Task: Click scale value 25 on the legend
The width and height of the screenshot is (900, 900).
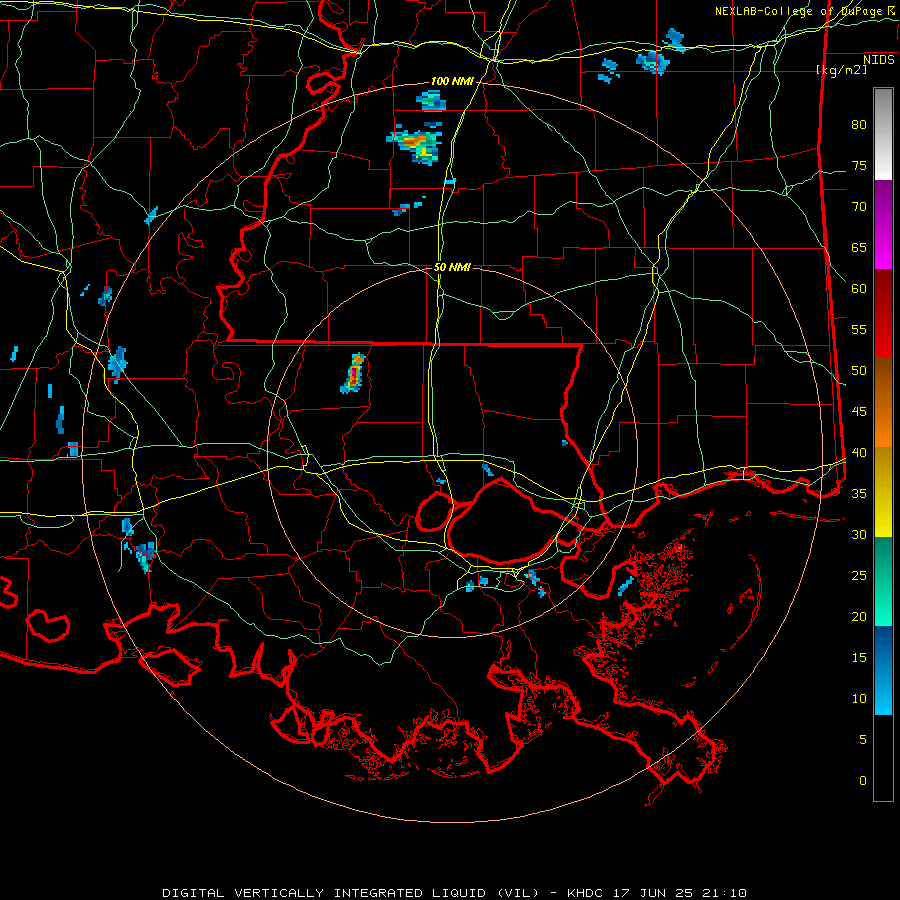Action: (859, 576)
